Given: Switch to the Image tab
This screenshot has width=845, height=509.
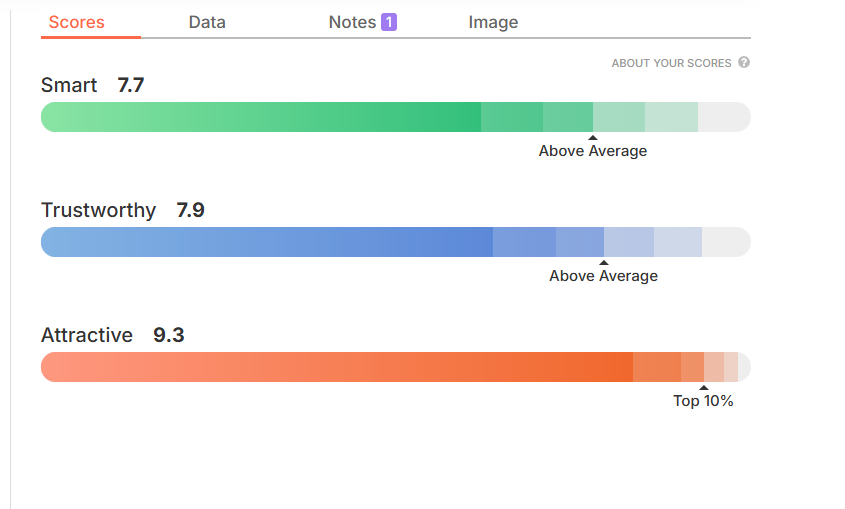Looking at the screenshot, I should pyautogui.click(x=493, y=22).
